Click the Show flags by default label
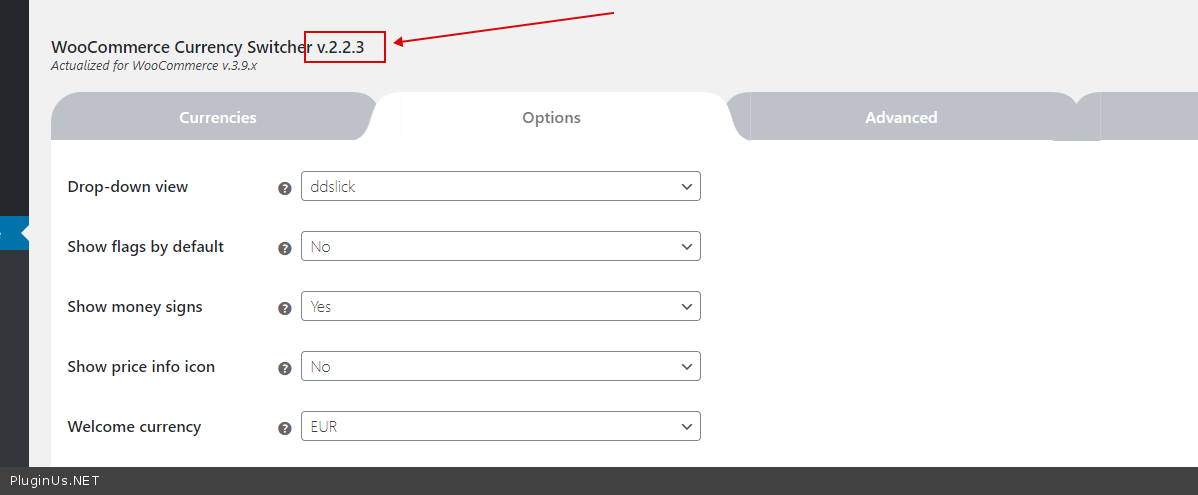Screen dimensions: 1198x495 (x=145, y=247)
